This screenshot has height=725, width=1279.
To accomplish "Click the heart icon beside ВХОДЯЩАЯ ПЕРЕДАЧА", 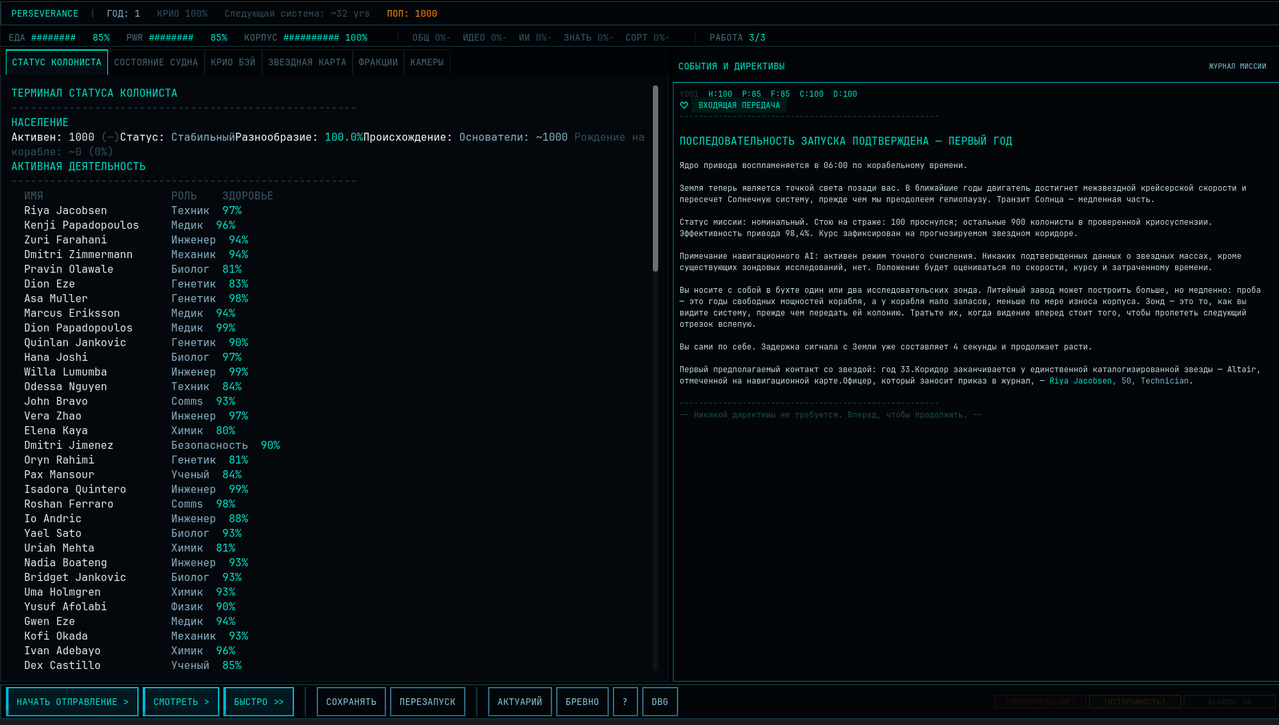I will click(x=685, y=105).
